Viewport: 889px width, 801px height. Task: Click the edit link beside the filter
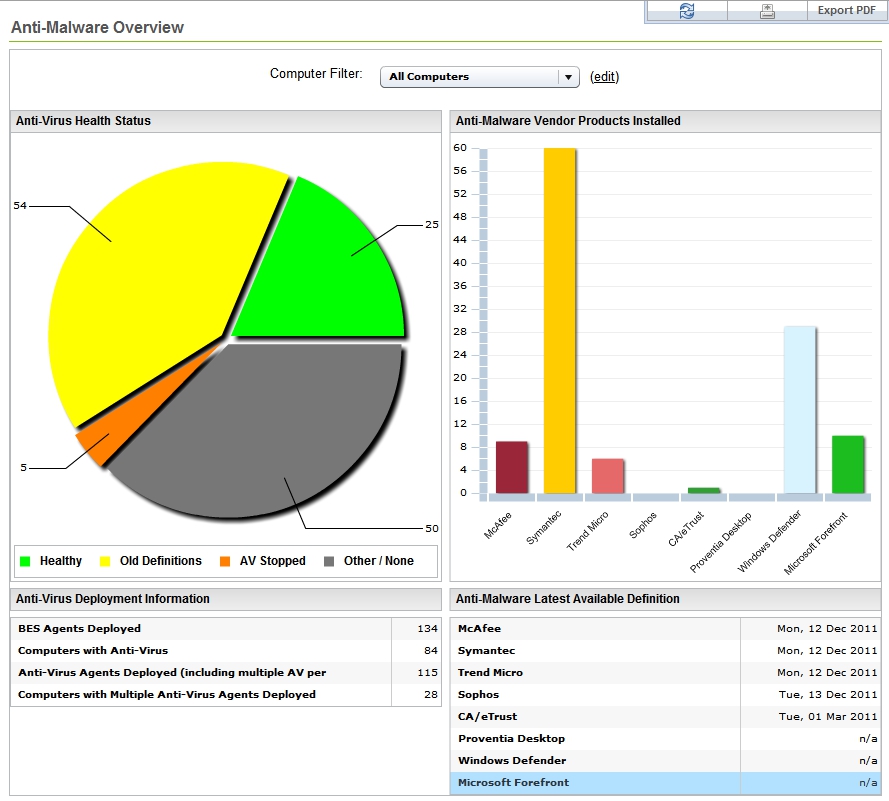[605, 77]
